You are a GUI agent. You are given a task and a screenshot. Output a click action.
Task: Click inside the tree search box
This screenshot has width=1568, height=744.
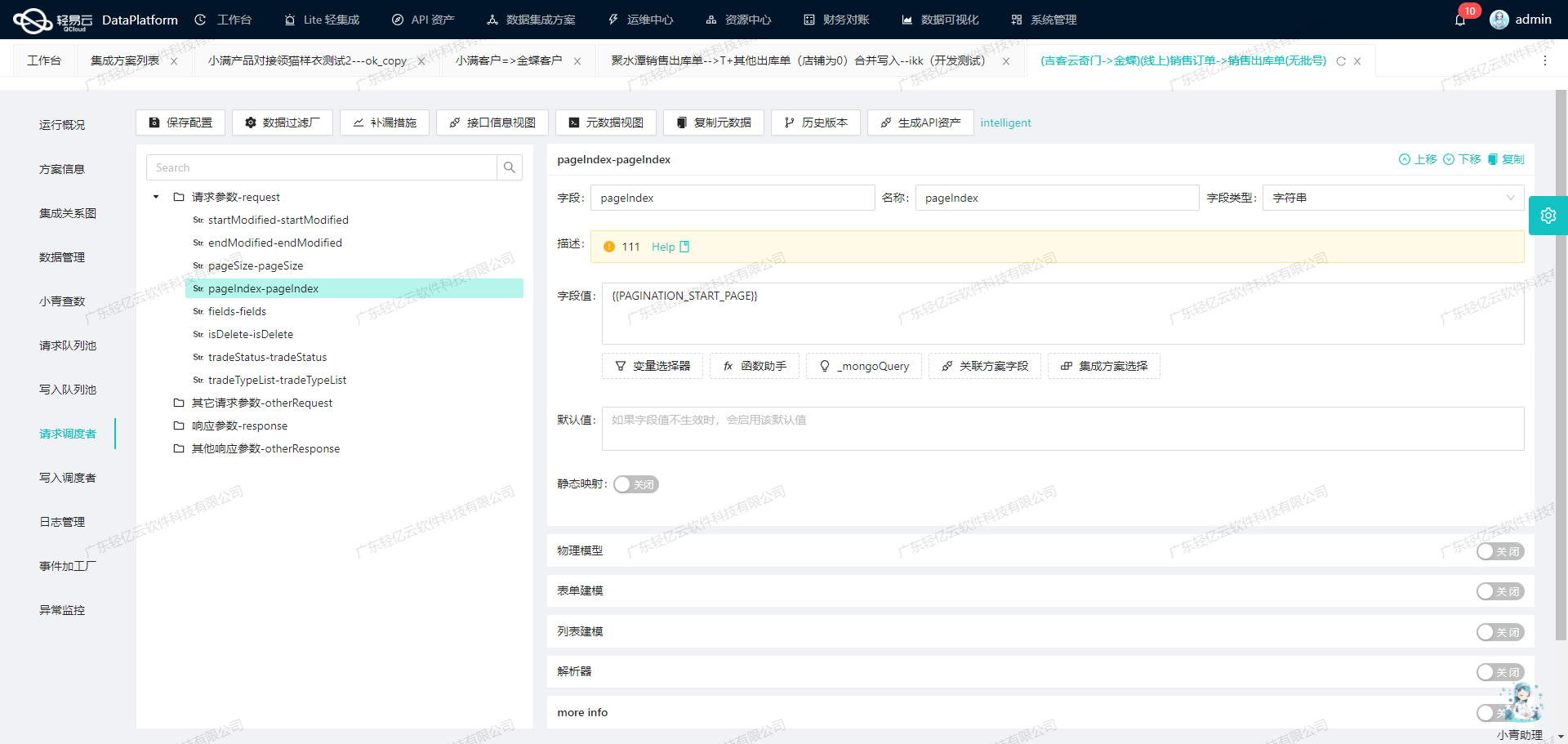click(x=321, y=167)
